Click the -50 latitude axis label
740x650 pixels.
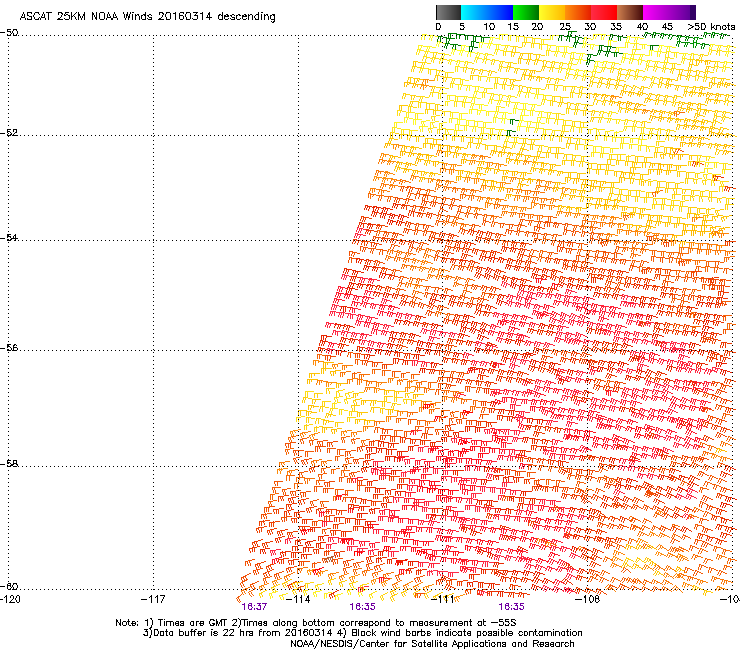tap(9, 33)
